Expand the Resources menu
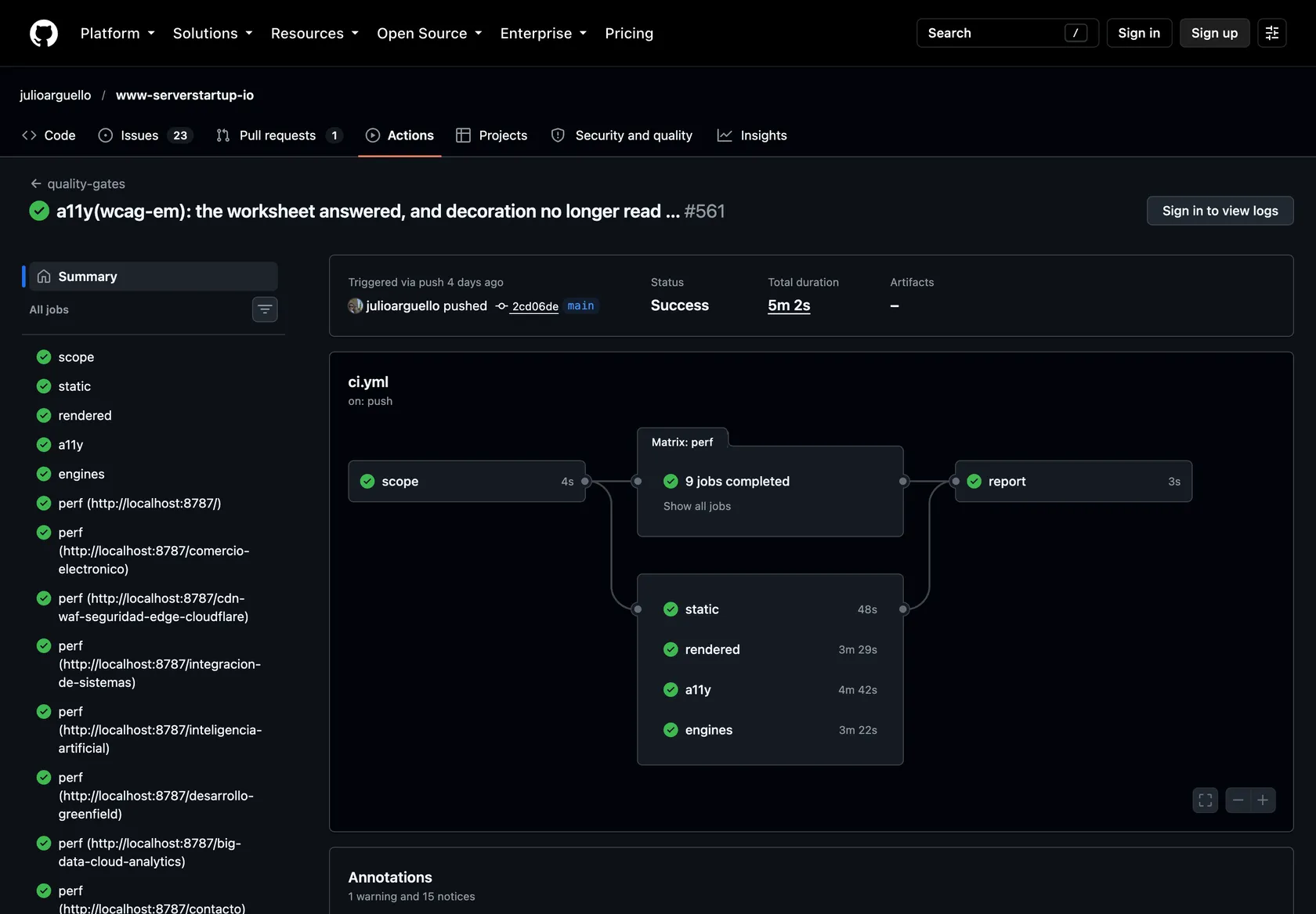Viewport: 1316px width, 914px height. 314,33
